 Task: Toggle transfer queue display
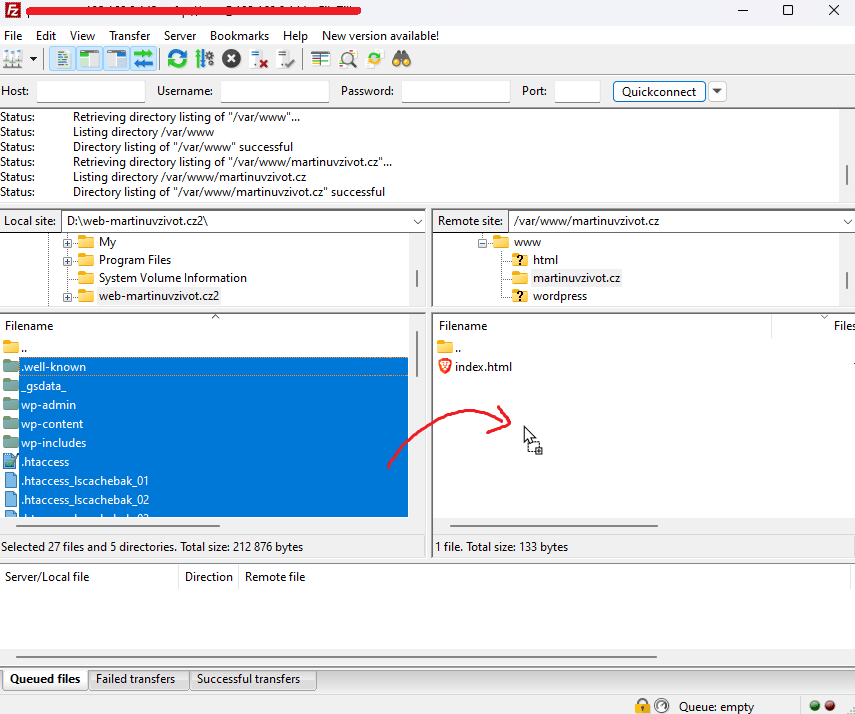tap(144, 59)
